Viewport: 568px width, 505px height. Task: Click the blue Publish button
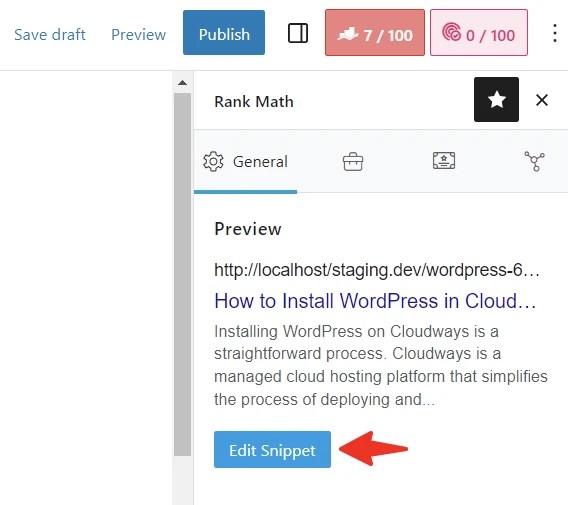[224, 33]
